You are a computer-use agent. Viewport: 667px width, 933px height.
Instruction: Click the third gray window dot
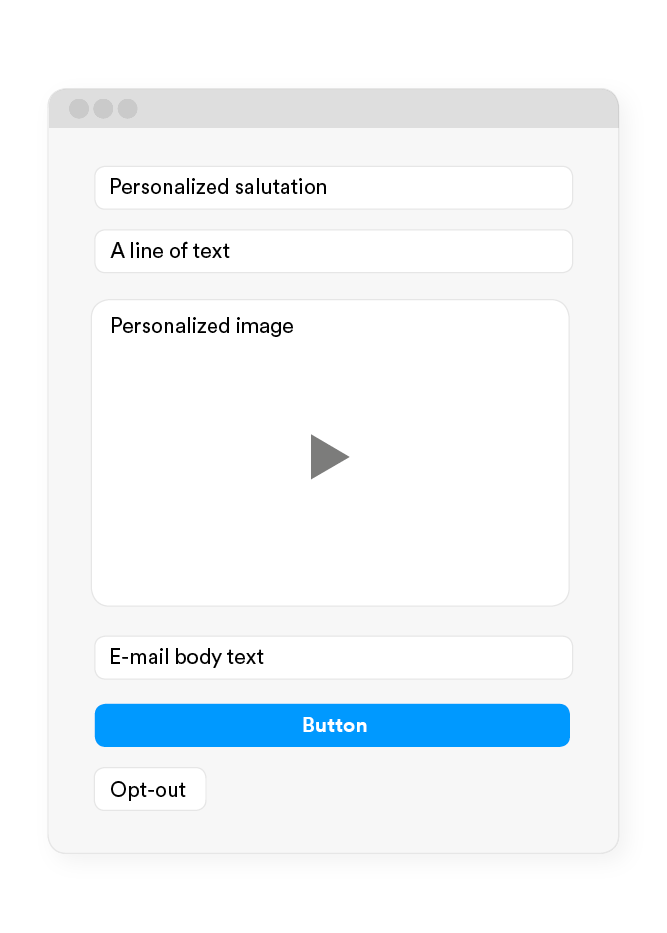pyautogui.click(x=127, y=109)
